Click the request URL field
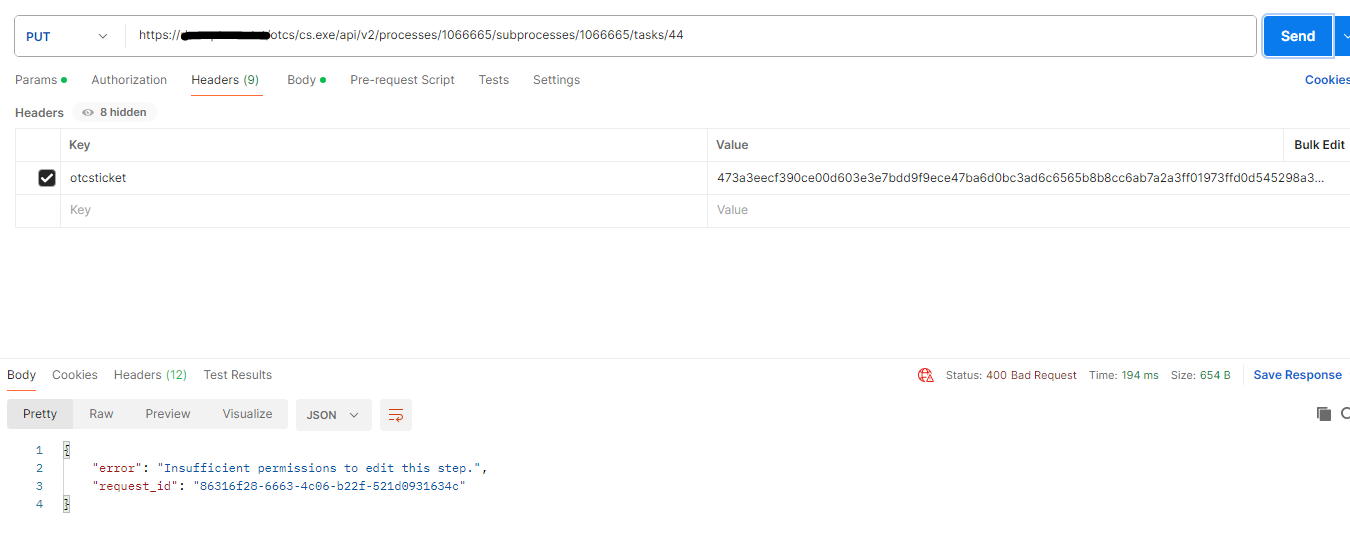Screen dimensions: 1350x545 click(690, 36)
